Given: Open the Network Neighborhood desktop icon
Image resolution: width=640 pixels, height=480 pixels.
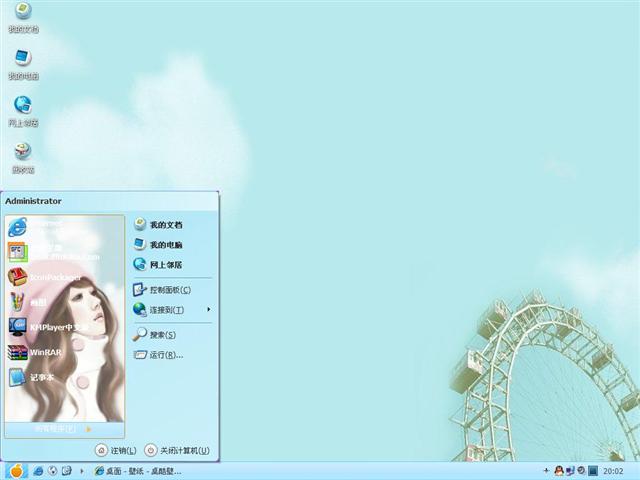Looking at the screenshot, I should [23, 111].
